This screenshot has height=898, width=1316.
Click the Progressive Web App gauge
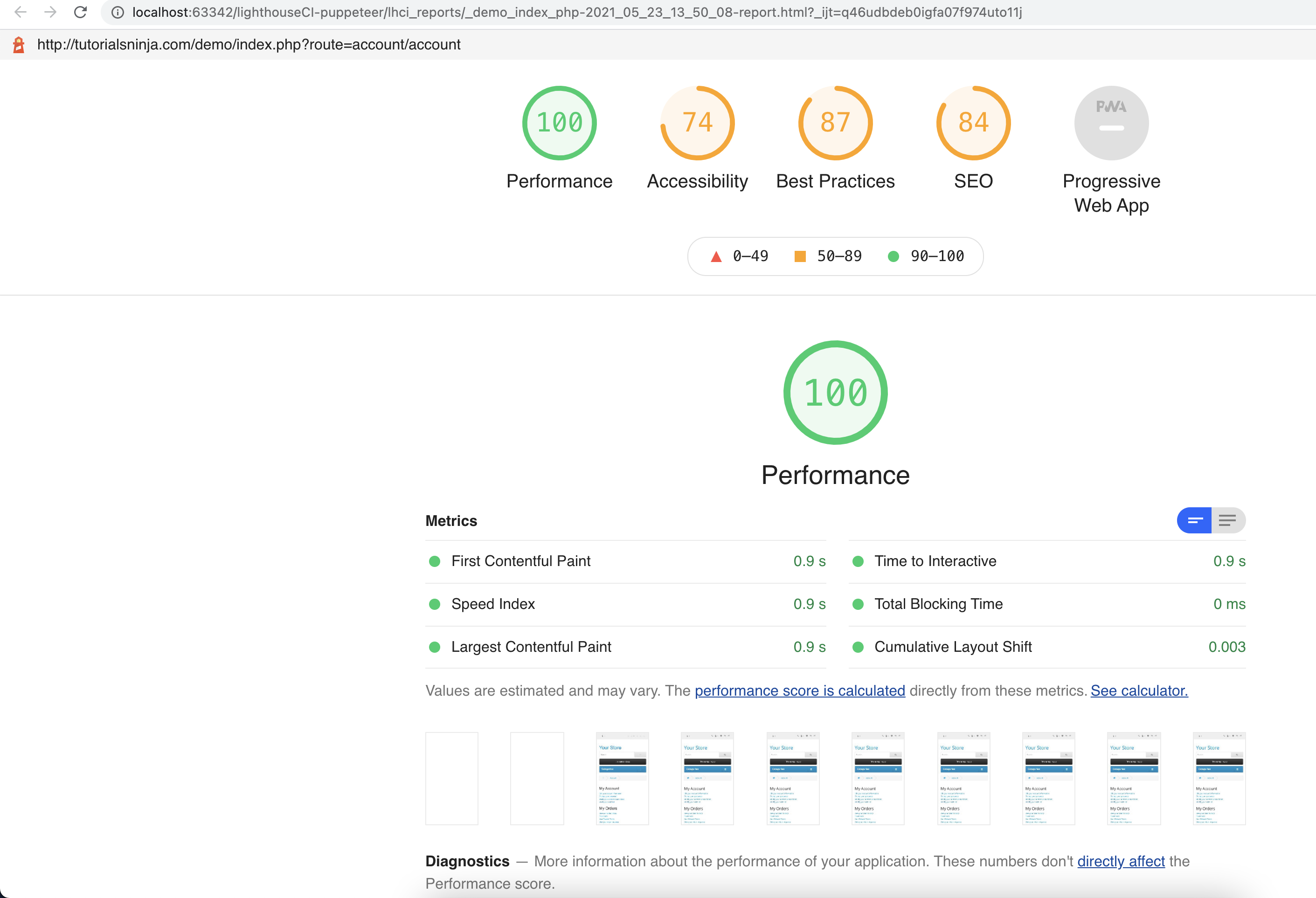point(1111,122)
